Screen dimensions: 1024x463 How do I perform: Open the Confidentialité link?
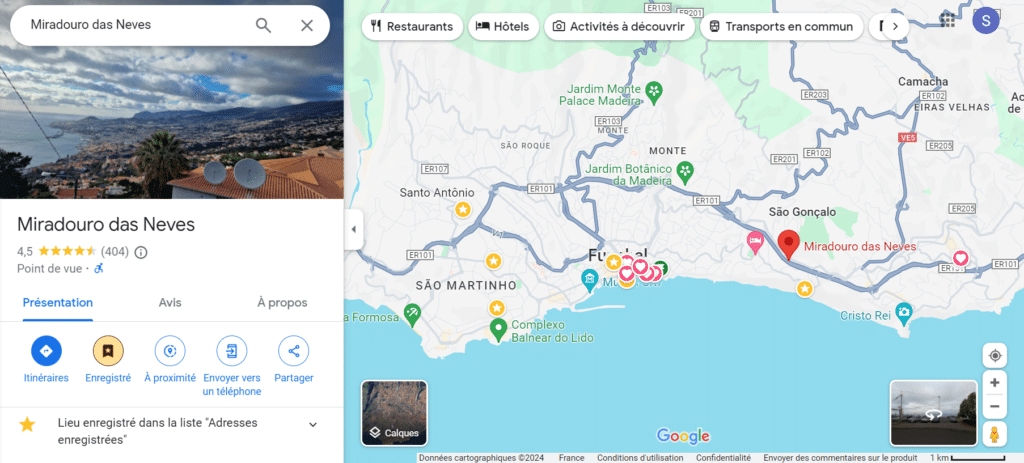(723, 458)
